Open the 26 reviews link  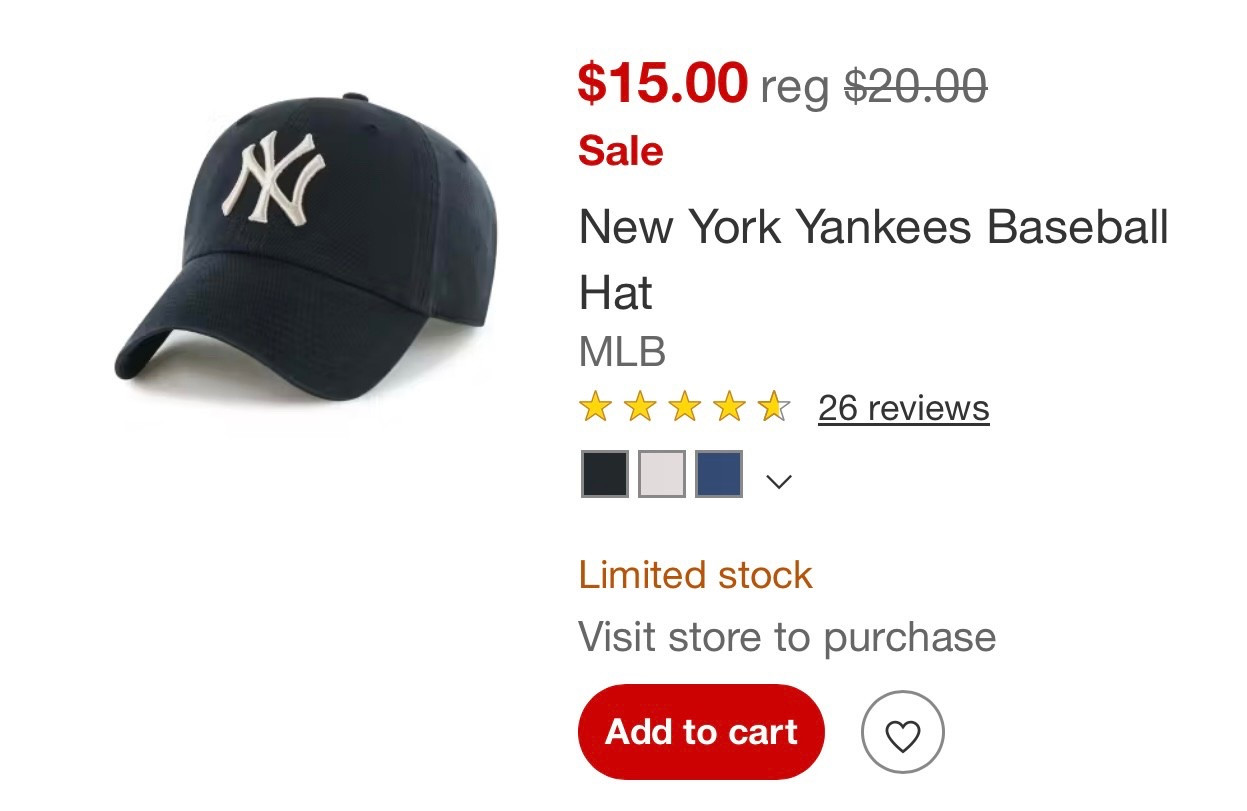tap(901, 407)
